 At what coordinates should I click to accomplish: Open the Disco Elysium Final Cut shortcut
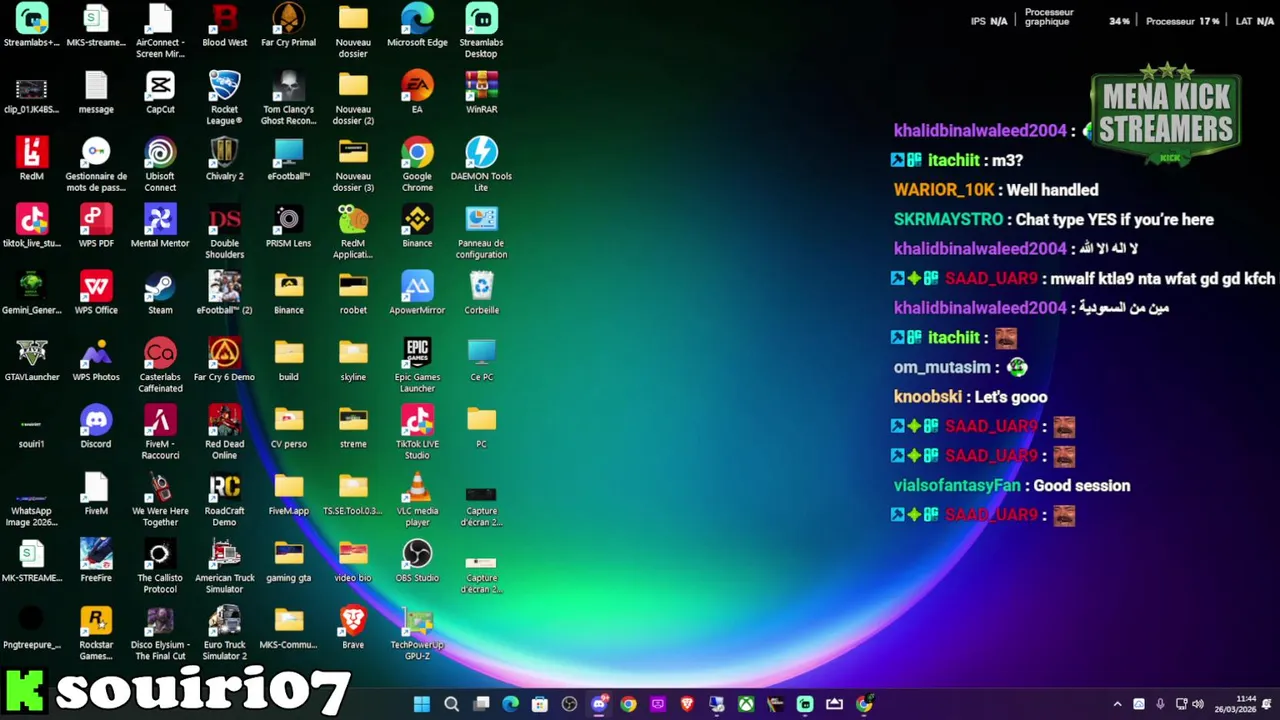point(160,634)
